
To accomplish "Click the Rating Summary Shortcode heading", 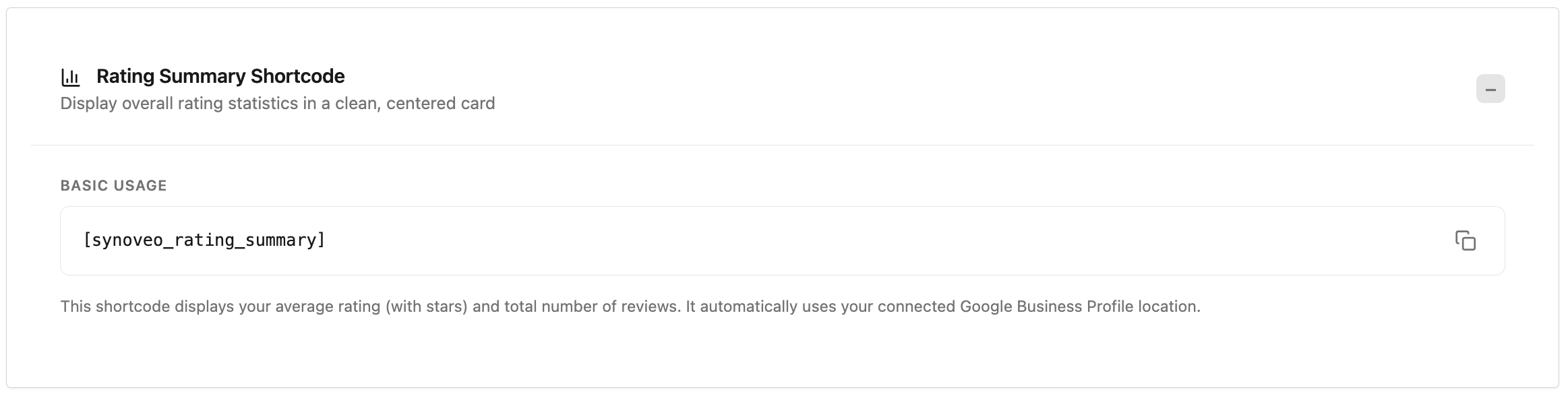I will click(x=220, y=77).
